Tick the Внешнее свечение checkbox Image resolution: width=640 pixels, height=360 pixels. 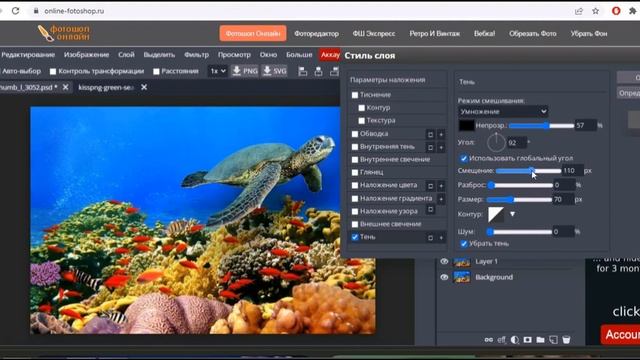click(355, 224)
